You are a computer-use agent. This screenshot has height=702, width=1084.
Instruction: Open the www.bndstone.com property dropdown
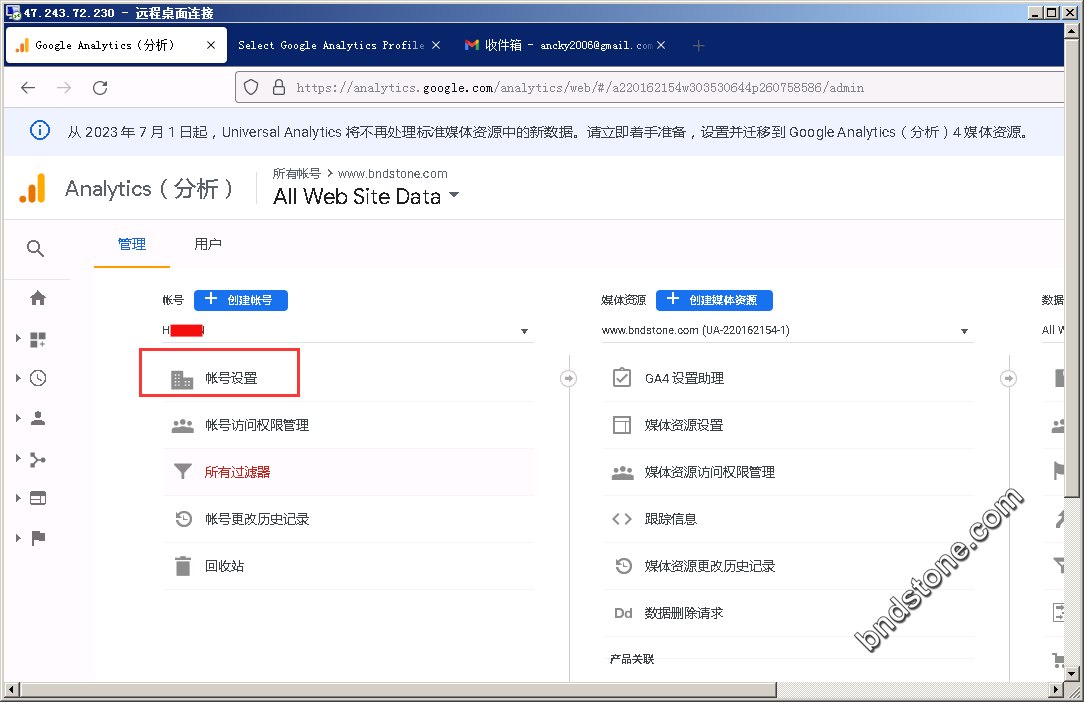786,331
